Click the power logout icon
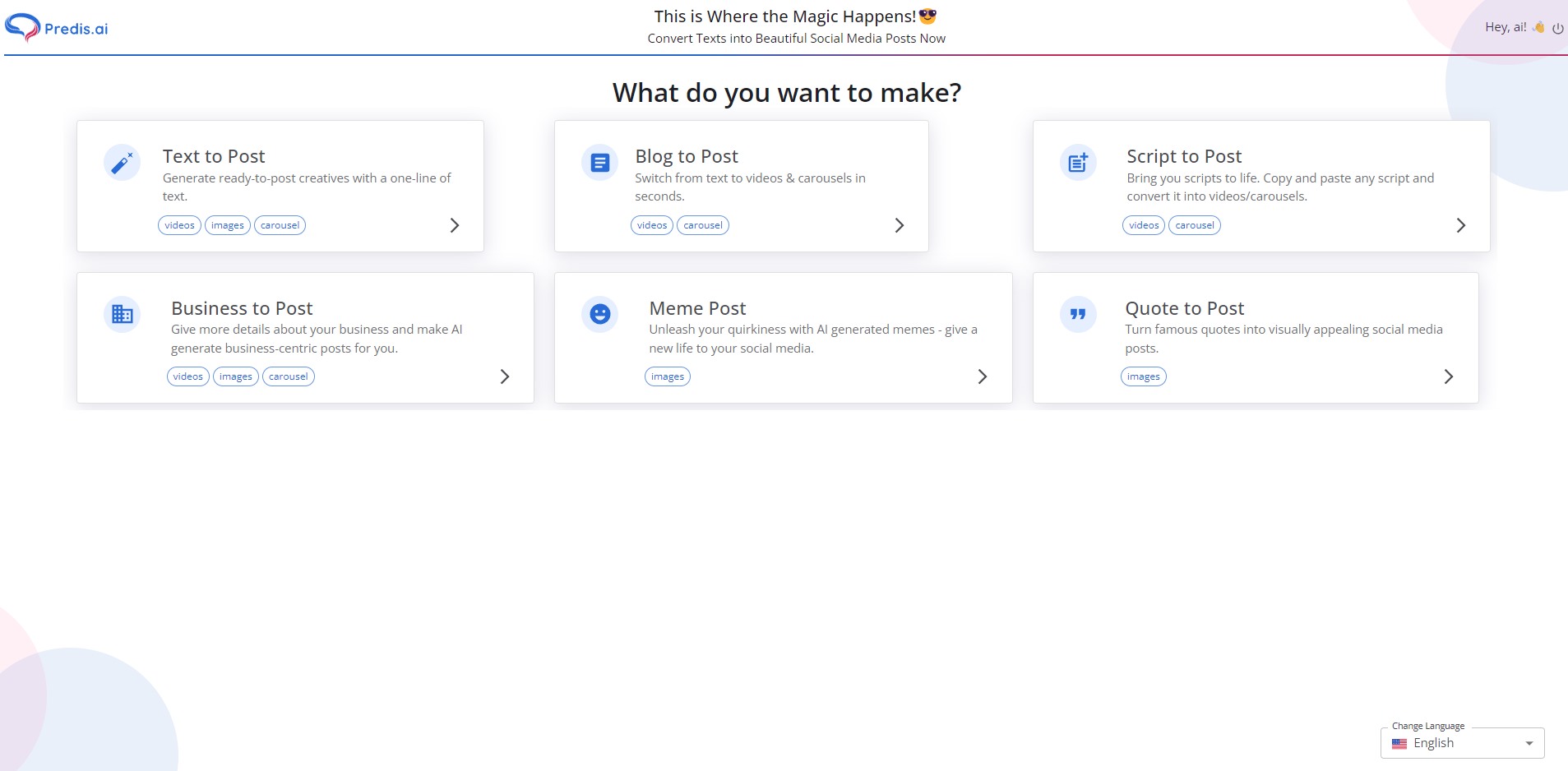 click(1557, 28)
